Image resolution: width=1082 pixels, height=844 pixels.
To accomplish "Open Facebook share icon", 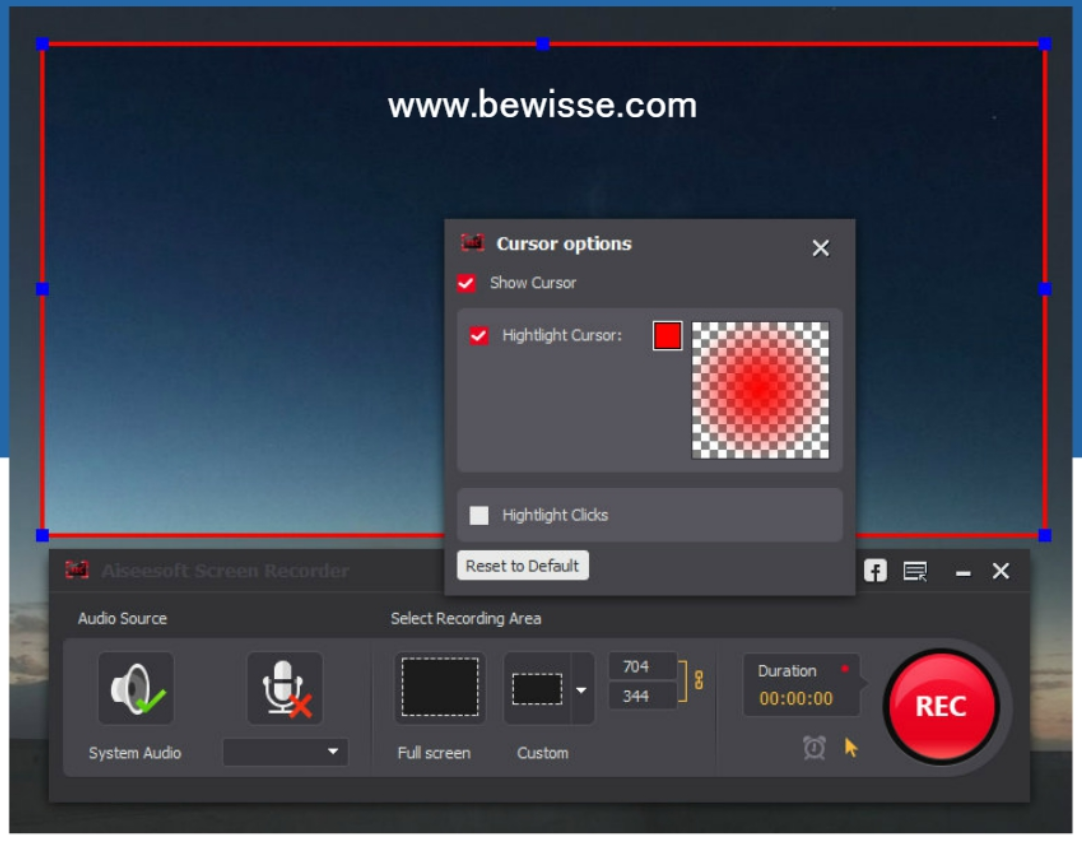I will click(875, 571).
